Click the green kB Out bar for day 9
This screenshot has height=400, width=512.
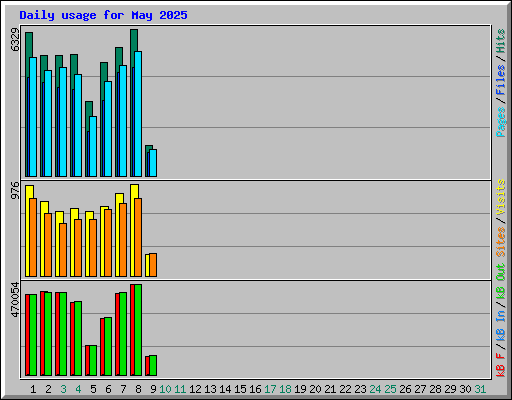pyautogui.click(x=153, y=366)
